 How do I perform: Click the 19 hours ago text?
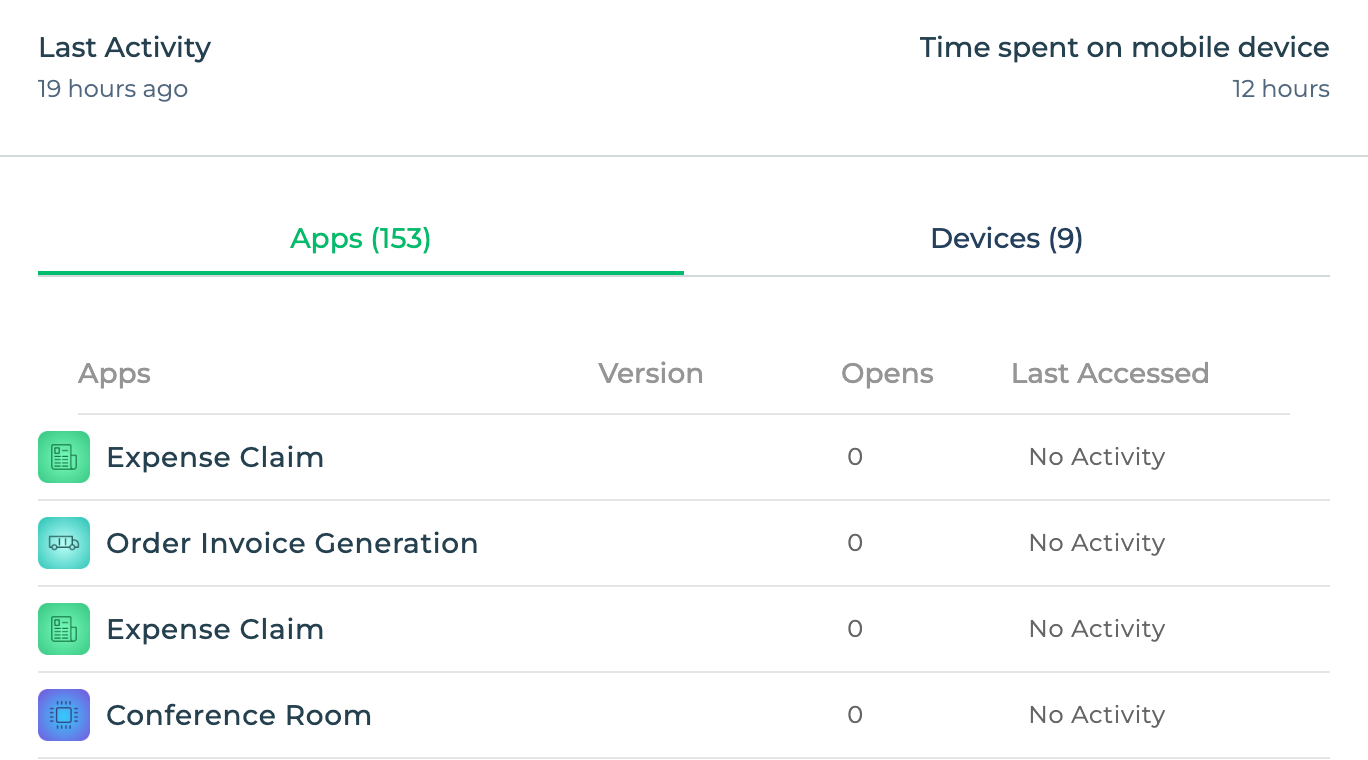113,89
